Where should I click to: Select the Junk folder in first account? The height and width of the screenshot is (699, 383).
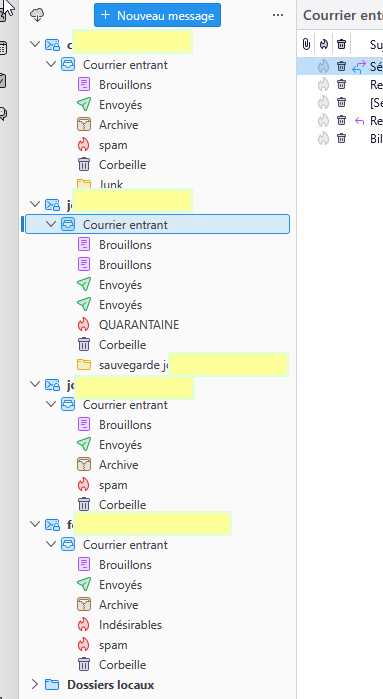coord(111,184)
